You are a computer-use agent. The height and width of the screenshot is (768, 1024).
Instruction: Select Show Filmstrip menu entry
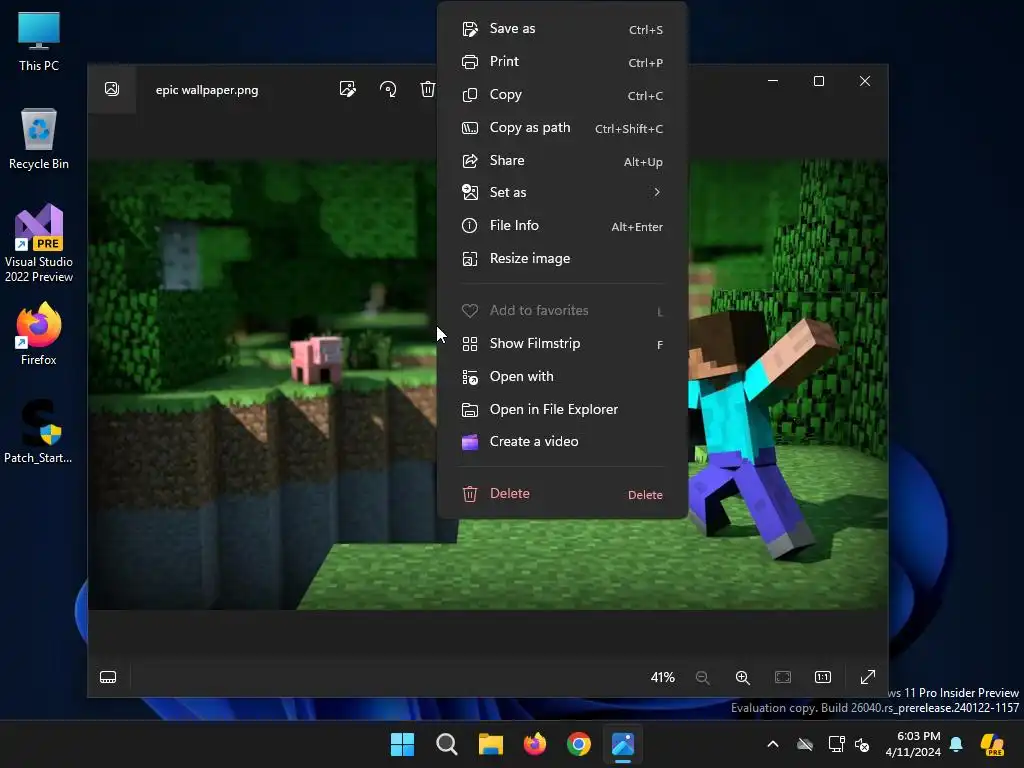coord(562,344)
